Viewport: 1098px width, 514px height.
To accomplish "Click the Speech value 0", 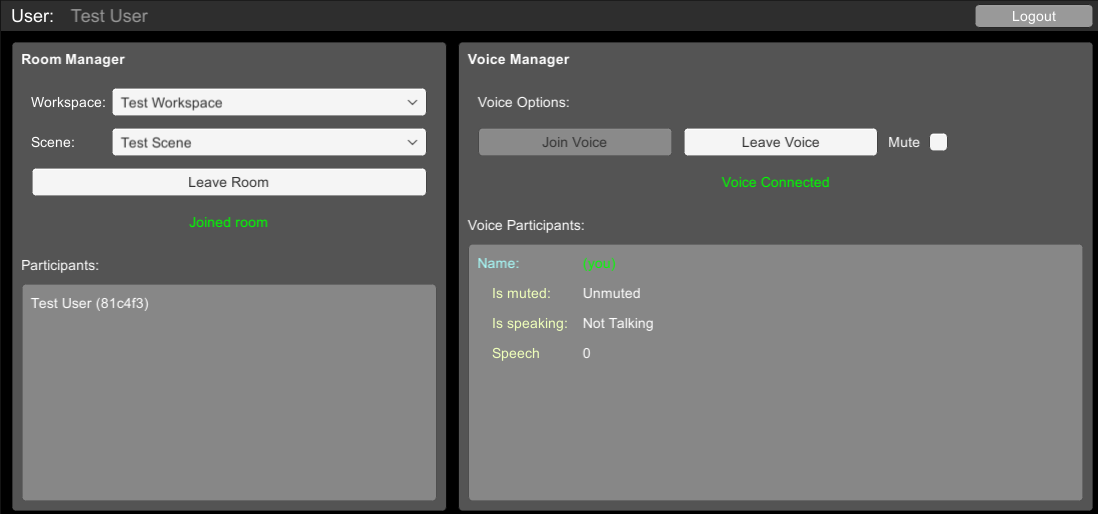I will [587, 353].
